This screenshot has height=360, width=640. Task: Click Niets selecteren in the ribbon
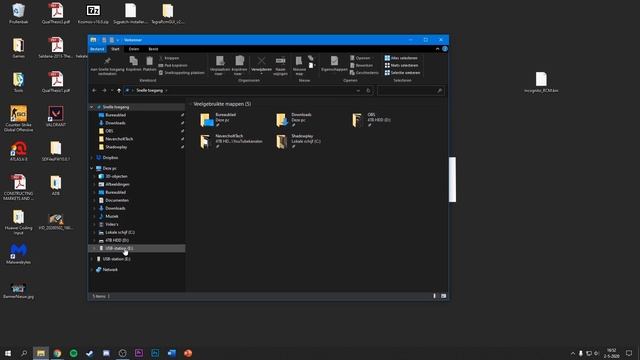pos(401,65)
